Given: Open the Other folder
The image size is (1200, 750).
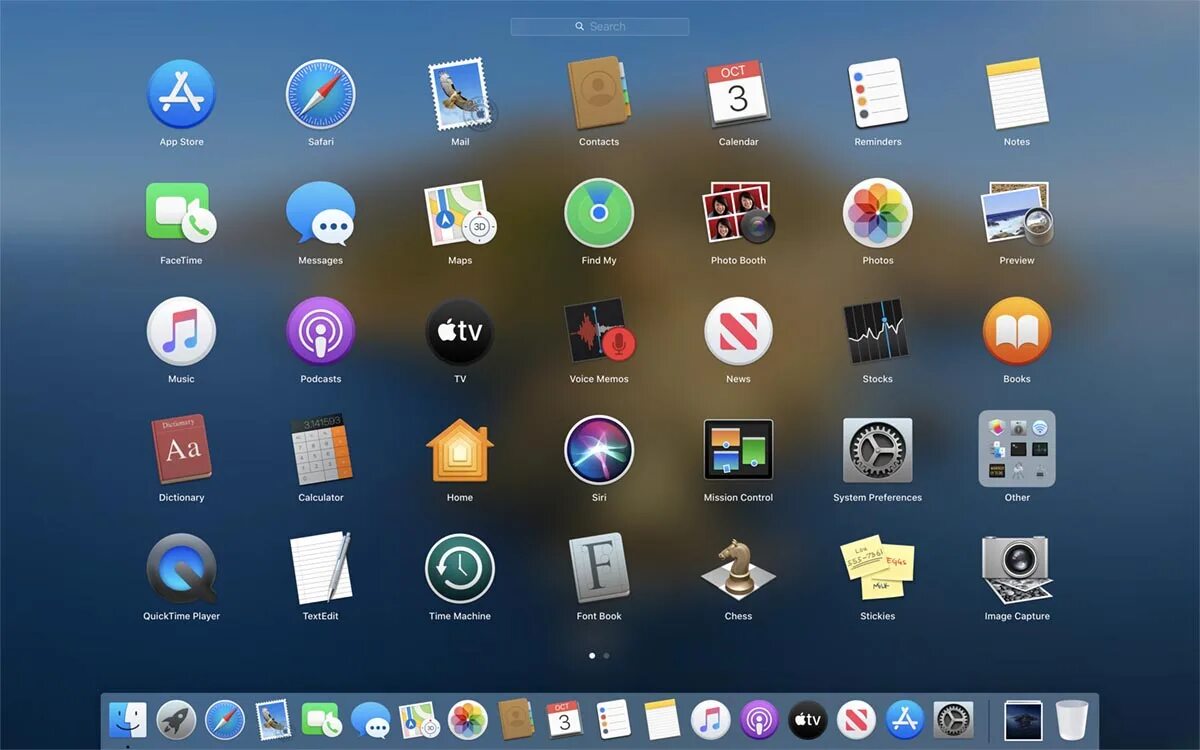Looking at the screenshot, I should (x=1017, y=448).
